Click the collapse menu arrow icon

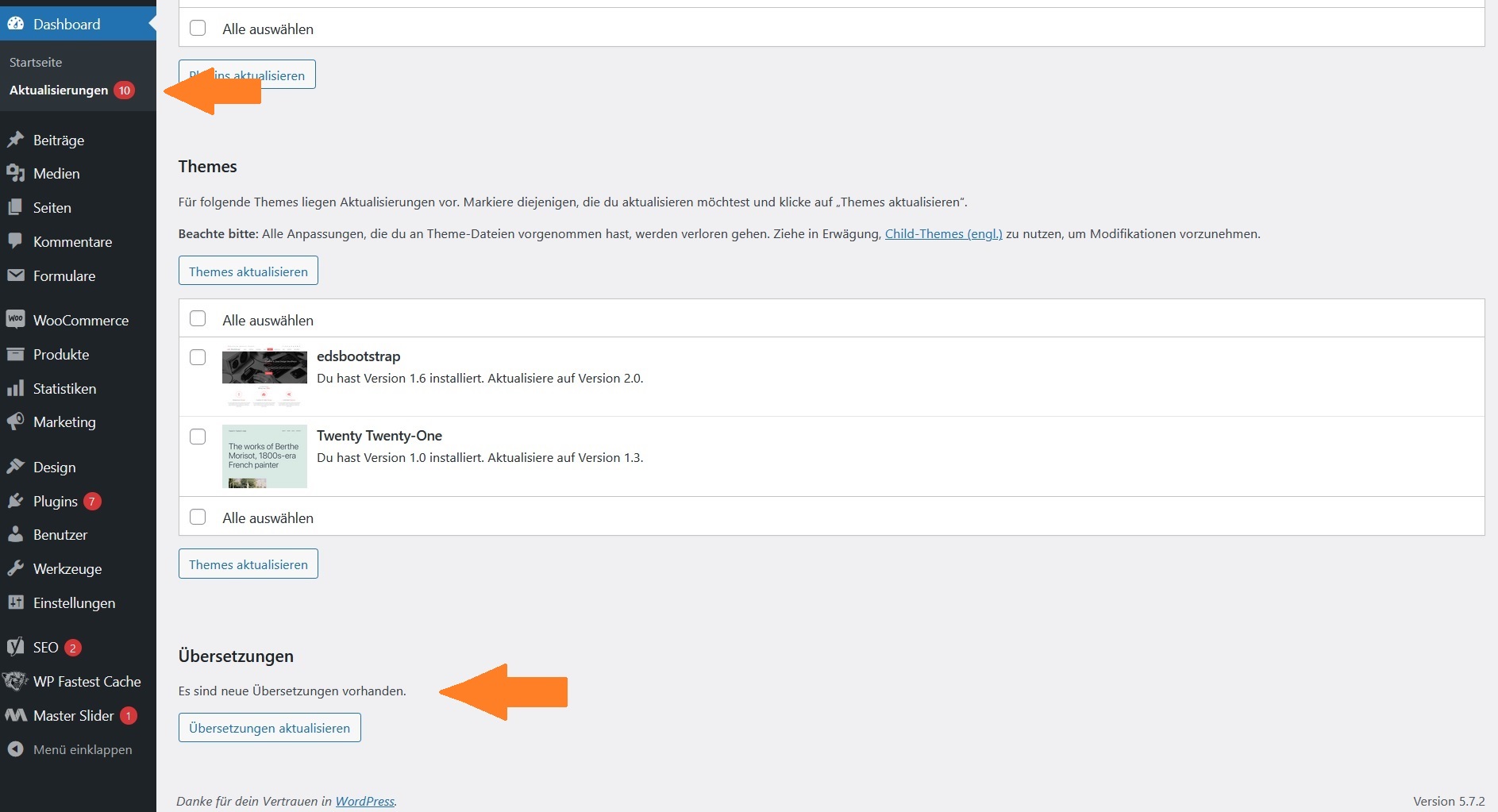[16, 749]
